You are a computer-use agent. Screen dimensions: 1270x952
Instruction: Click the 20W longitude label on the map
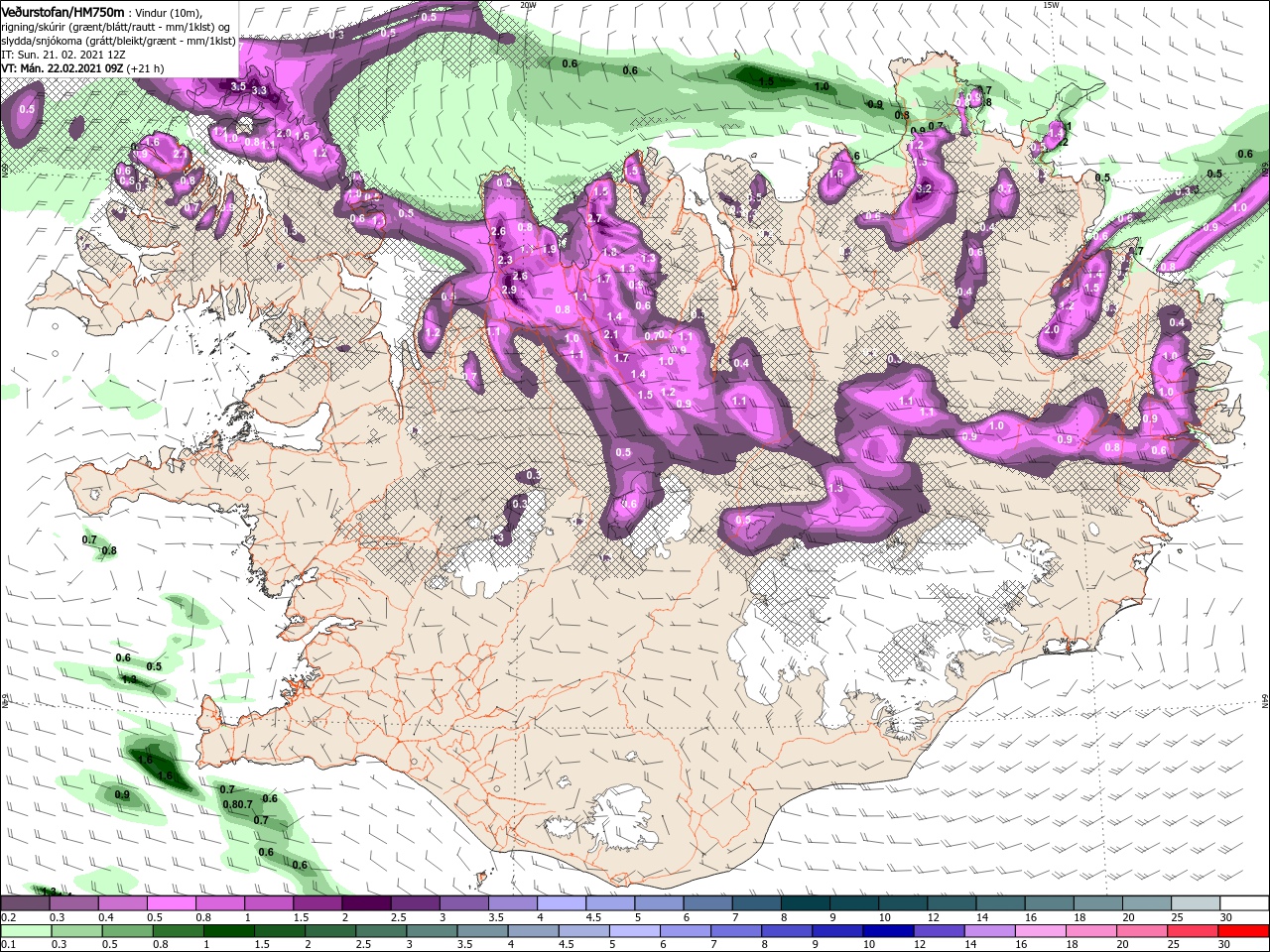click(528, 5)
